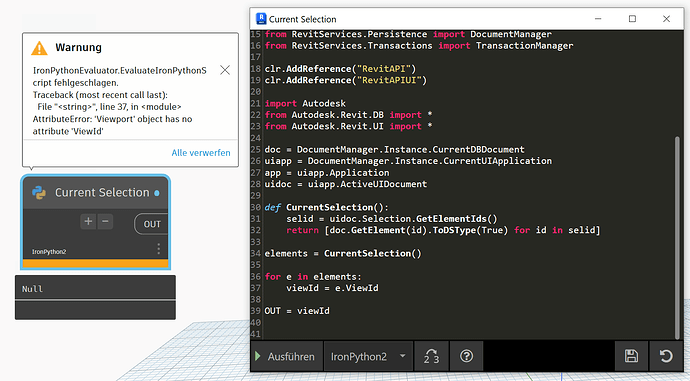This screenshot has height=381, width=690.
Task: Click the IronPython2 label on the node
Action: click(x=49, y=252)
